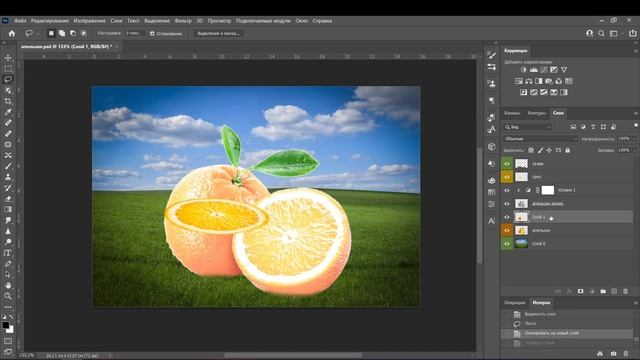This screenshot has height=360, width=640.
Task: Delete layer trash icon in layers panel
Action: pyautogui.click(x=625, y=291)
